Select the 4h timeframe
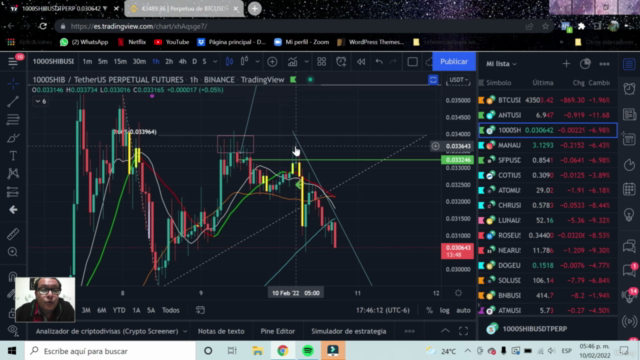The height and width of the screenshot is (360, 640). (182, 62)
